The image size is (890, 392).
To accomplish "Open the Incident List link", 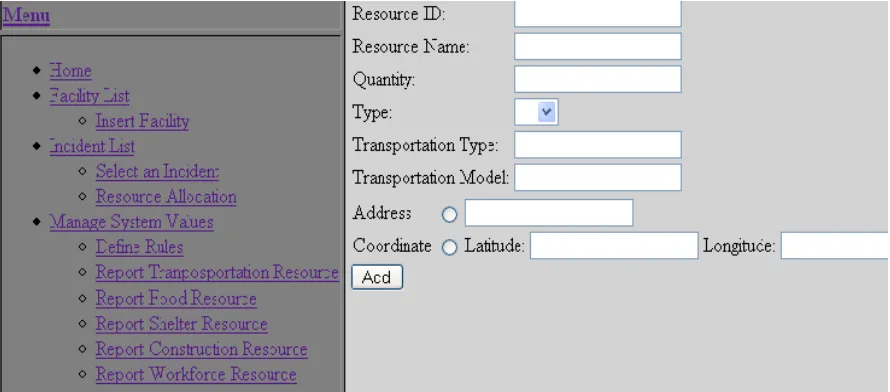I will 92,146.
